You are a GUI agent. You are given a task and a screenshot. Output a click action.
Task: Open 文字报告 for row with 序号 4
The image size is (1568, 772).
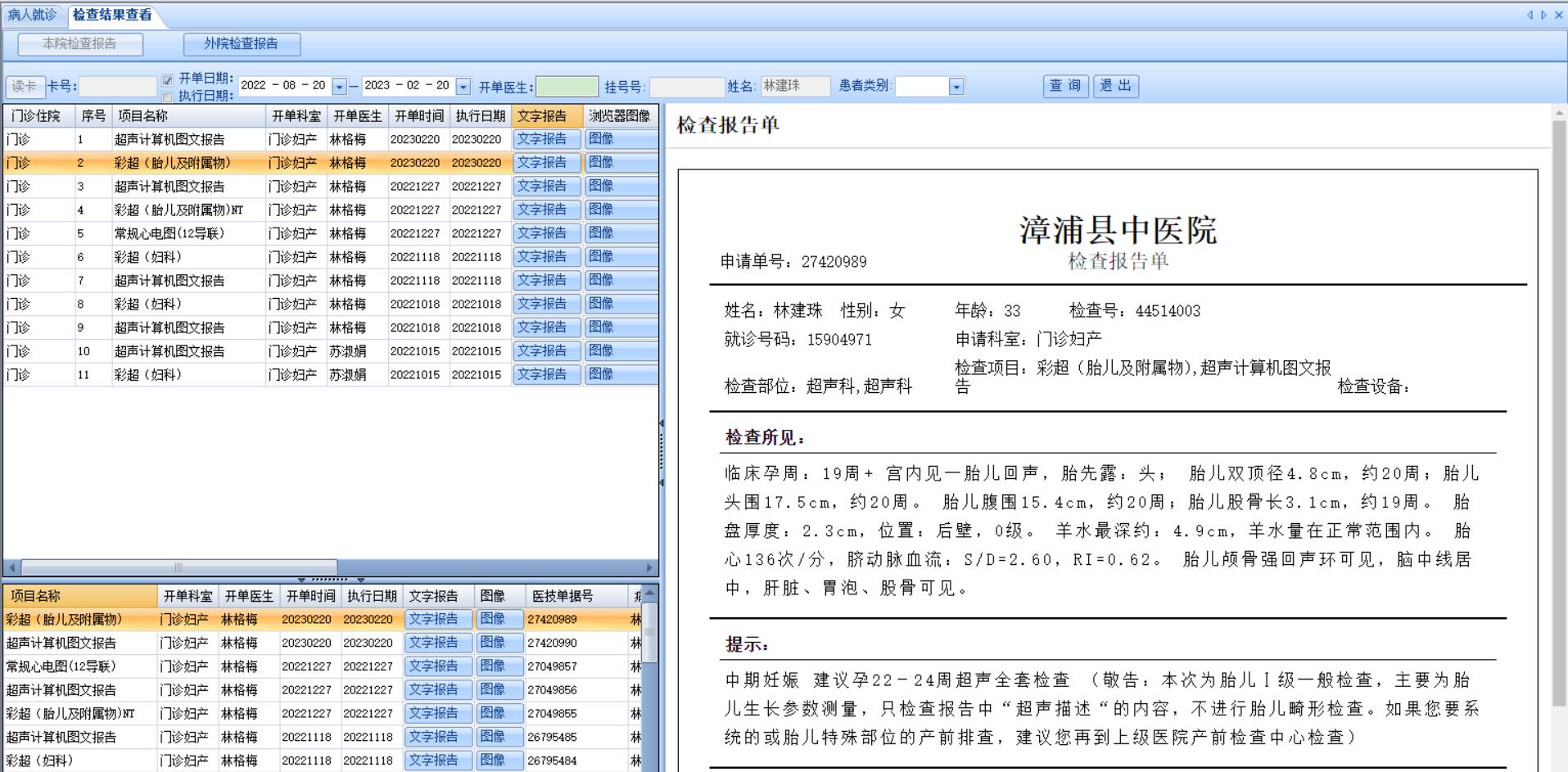[547, 210]
